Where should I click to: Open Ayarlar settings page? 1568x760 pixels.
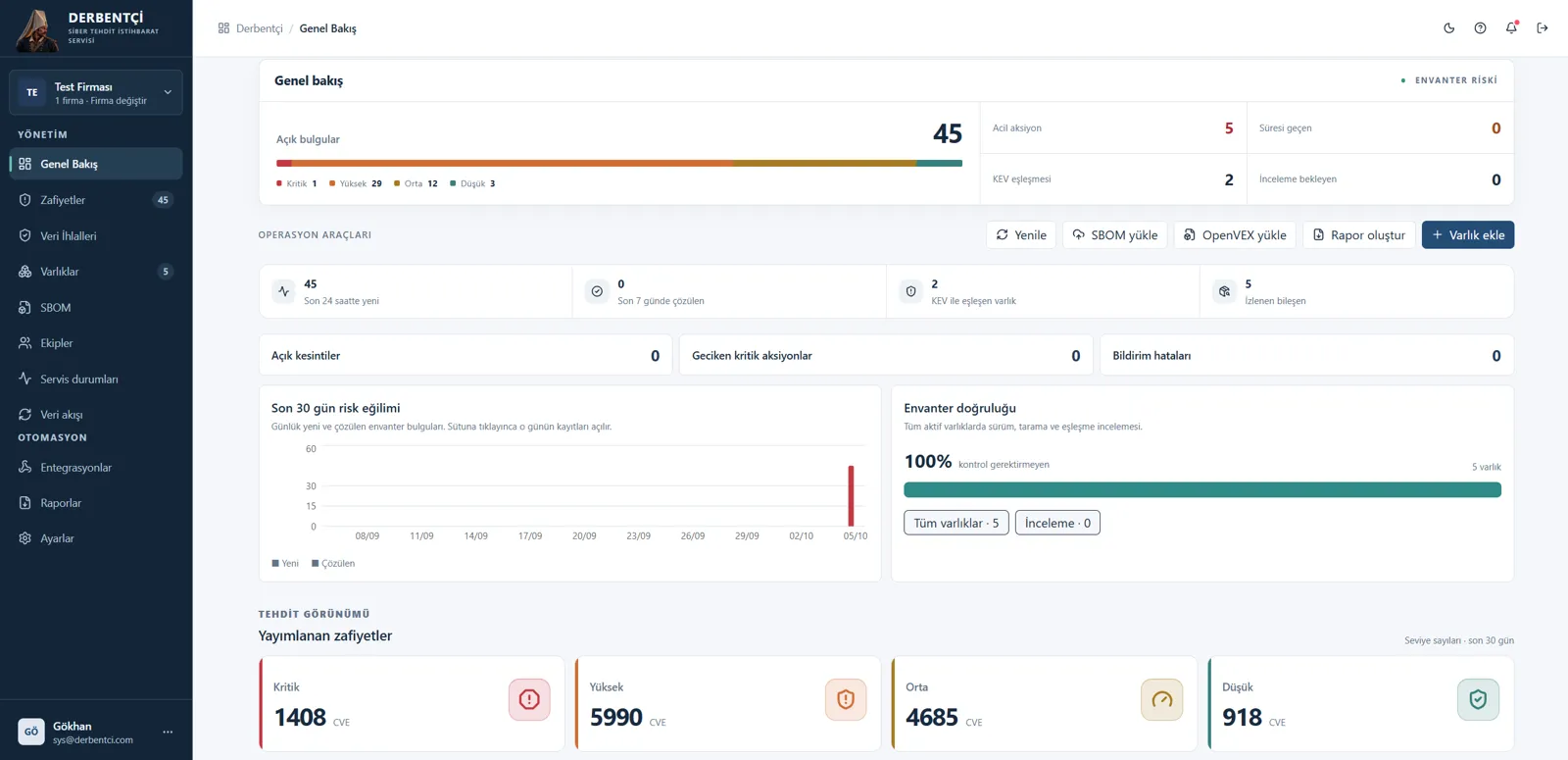point(96,538)
